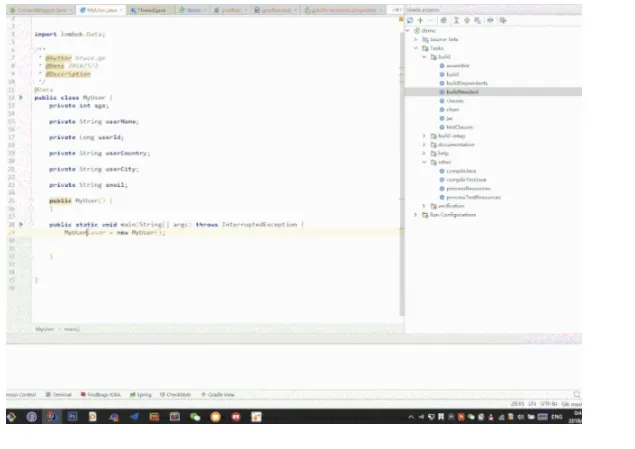Expand the verification folder
This screenshot has height=449, width=635.
click(x=424, y=206)
